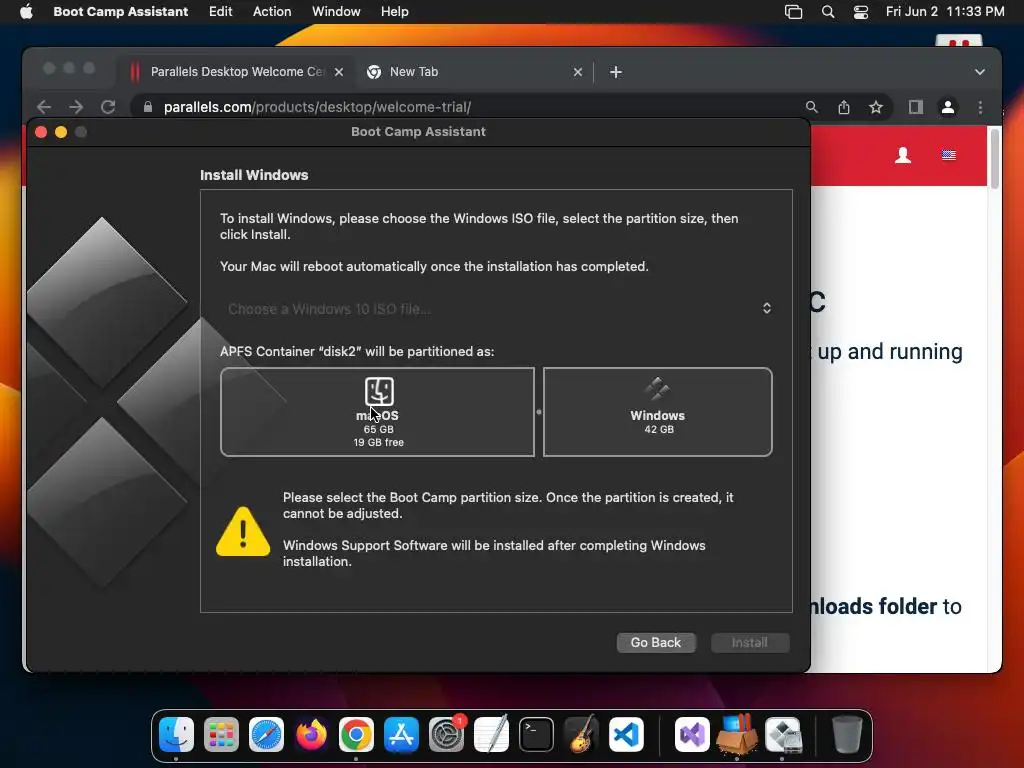Screen dimensions: 1024x768
Task: Click the lock icon in address bar
Action: coord(148,106)
